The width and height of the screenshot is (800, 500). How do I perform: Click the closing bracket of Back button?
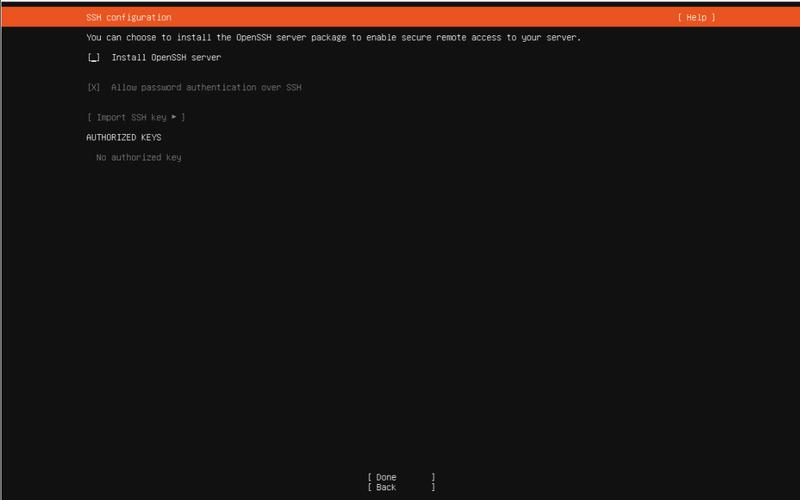[433, 487]
